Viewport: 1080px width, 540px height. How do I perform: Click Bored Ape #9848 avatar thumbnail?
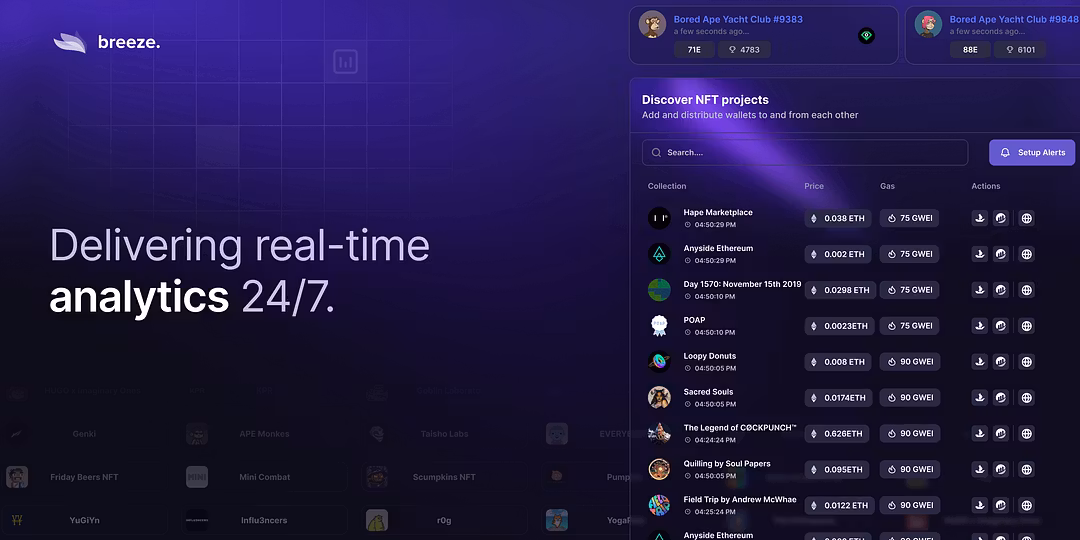pos(928,24)
